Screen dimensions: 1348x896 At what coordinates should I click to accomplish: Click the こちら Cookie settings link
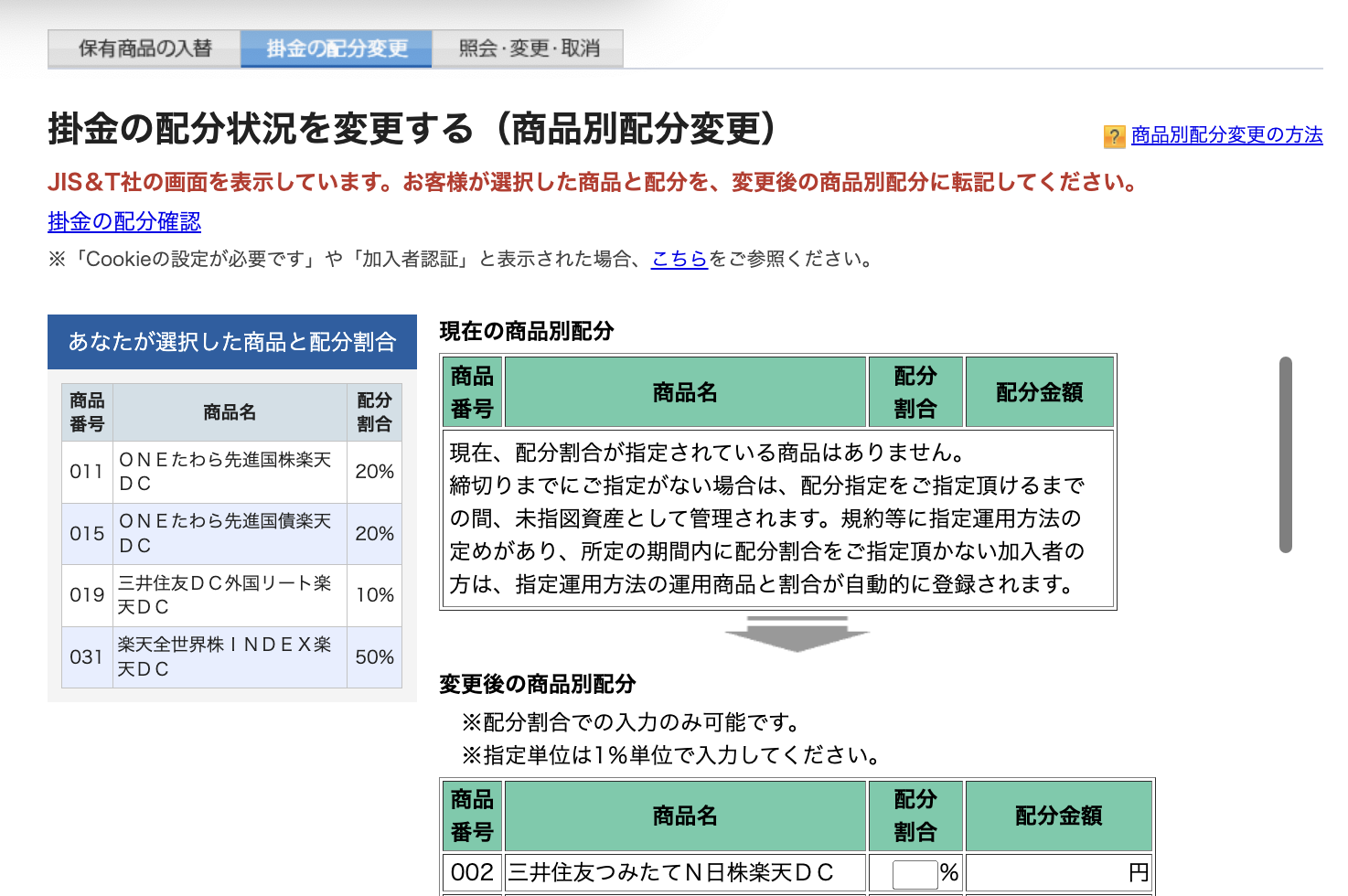(679, 259)
